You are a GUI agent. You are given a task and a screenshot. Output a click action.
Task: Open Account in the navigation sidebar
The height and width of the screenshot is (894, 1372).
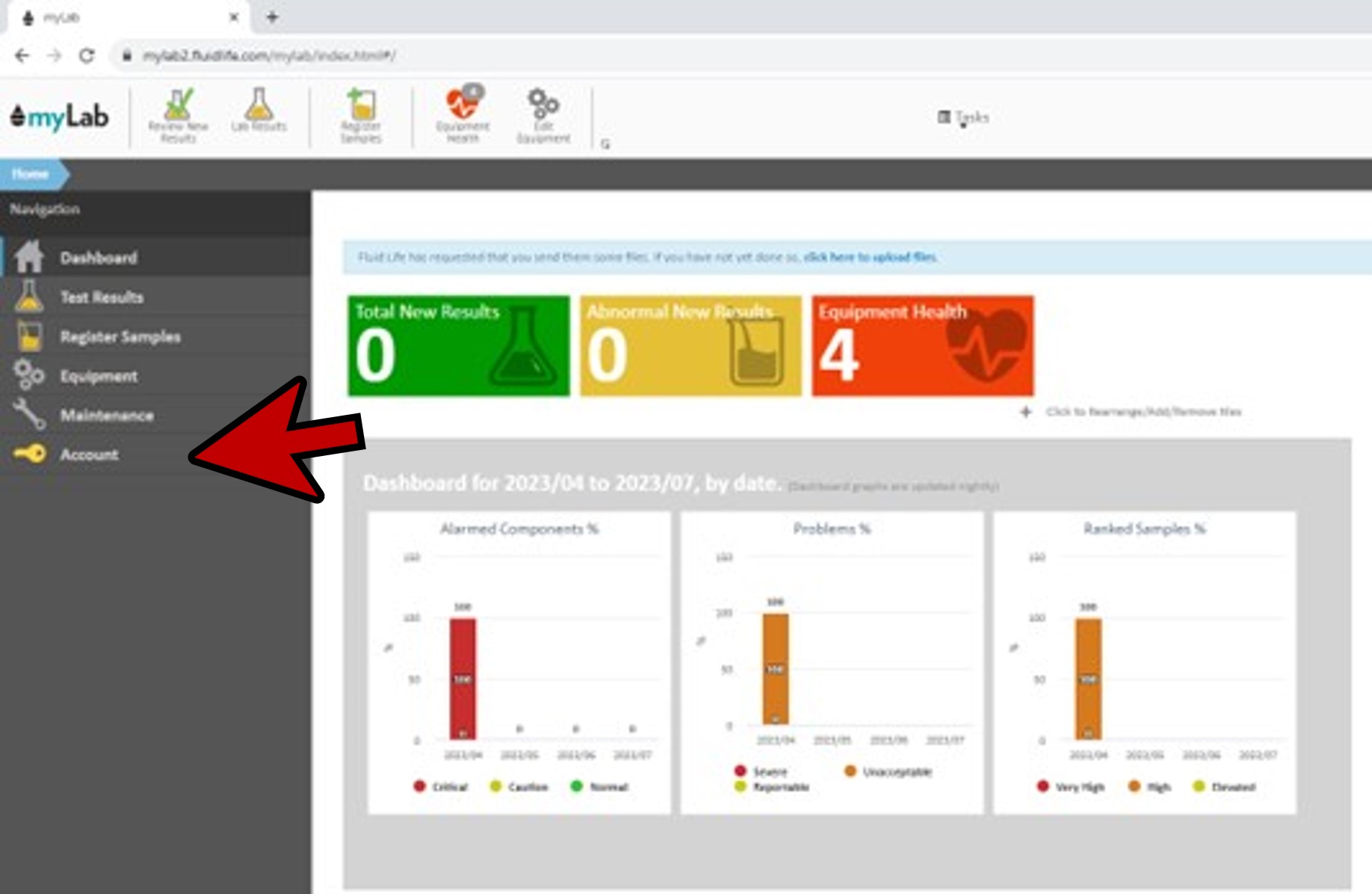(x=89, y=454)
